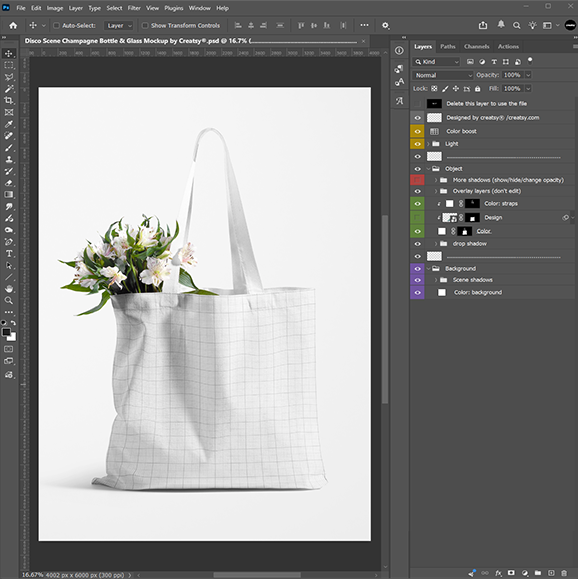
Task: Switch to the Paths tab
Action: tap(448, 47)
